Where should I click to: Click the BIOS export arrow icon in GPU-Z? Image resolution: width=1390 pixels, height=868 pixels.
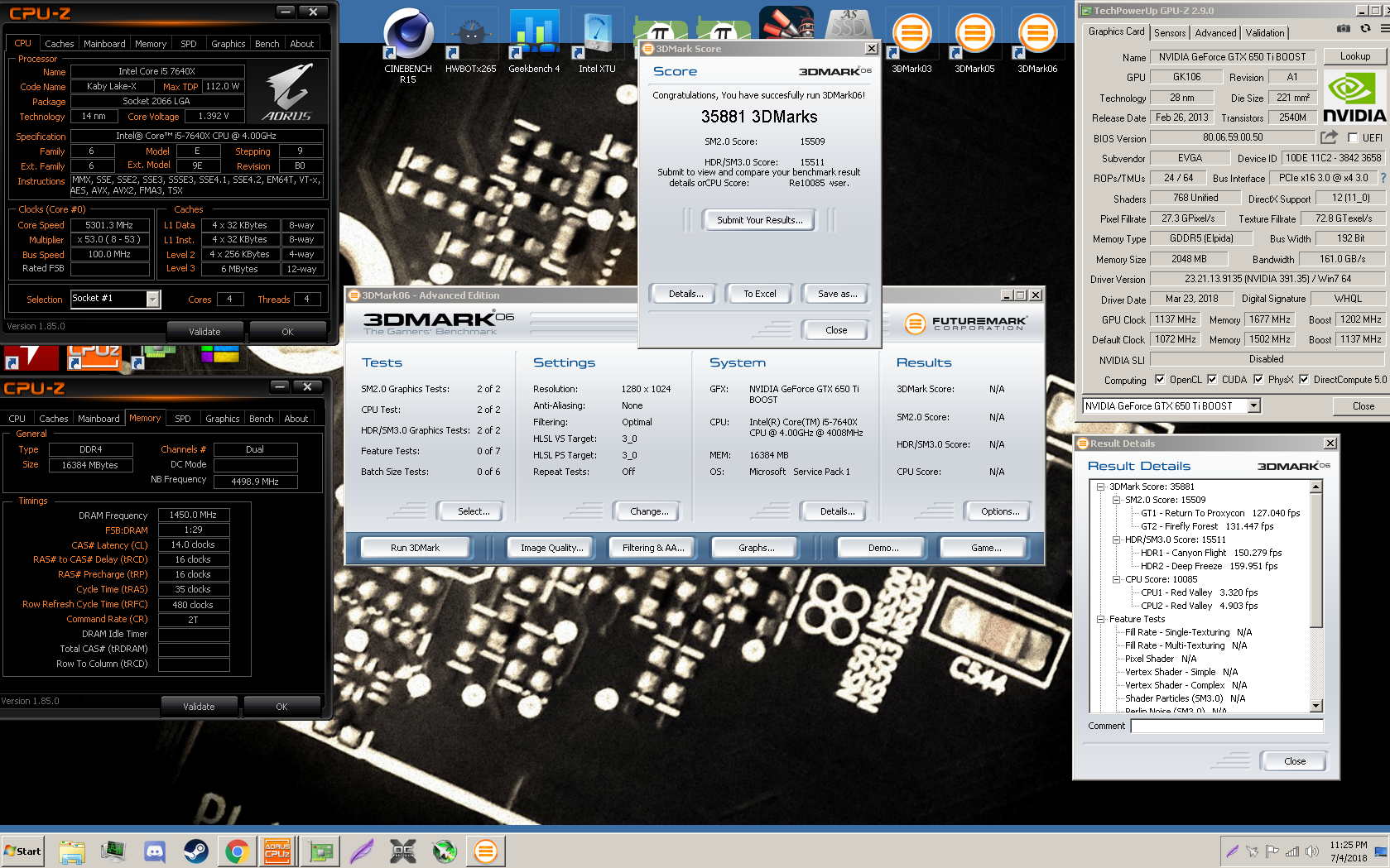[x=1330, y=137]
